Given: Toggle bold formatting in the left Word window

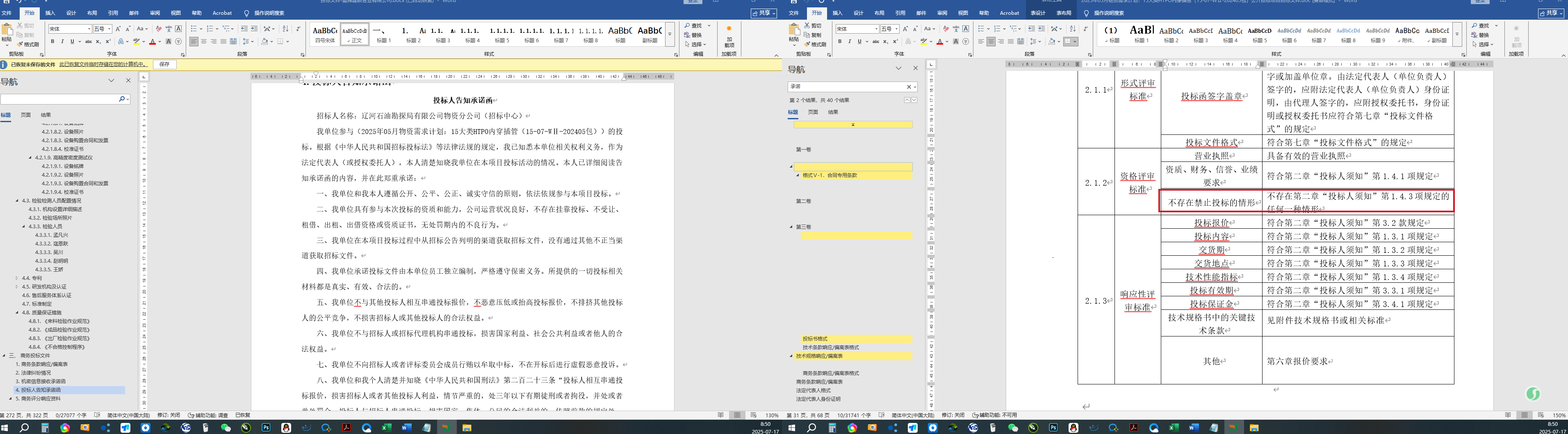Looking at the screenshot, I should (x=52, y=41).
